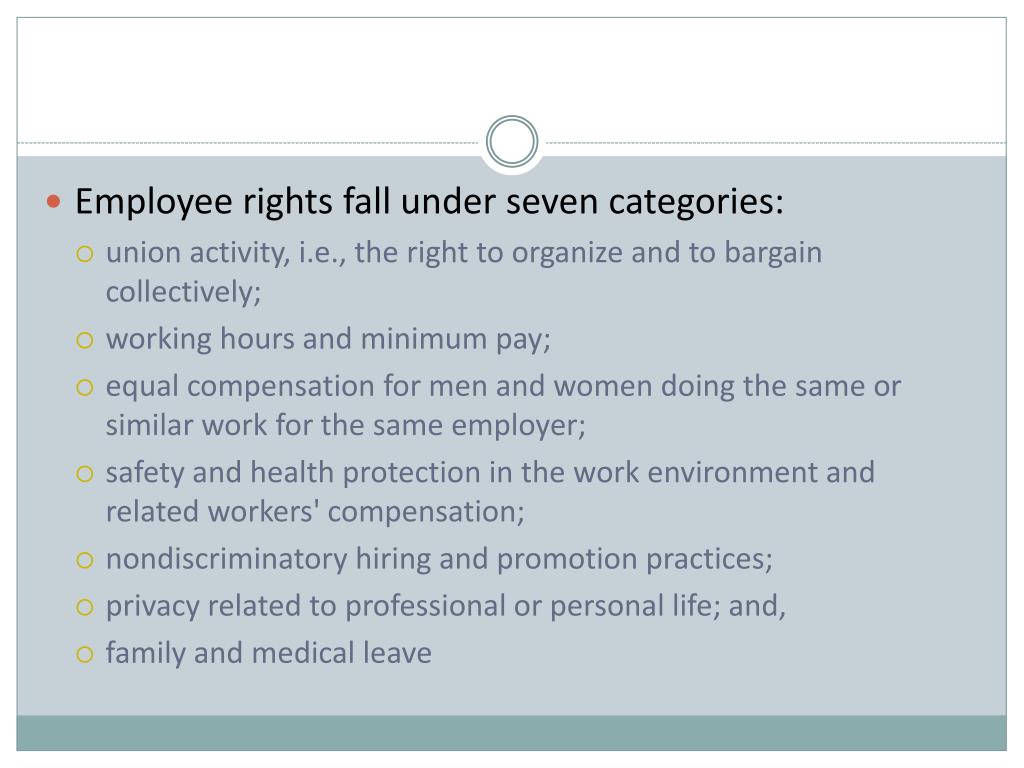This screenshot has width=1024, height=768.
Task: Click the orange bullet before Employee rights
Action: click(54, 202)
